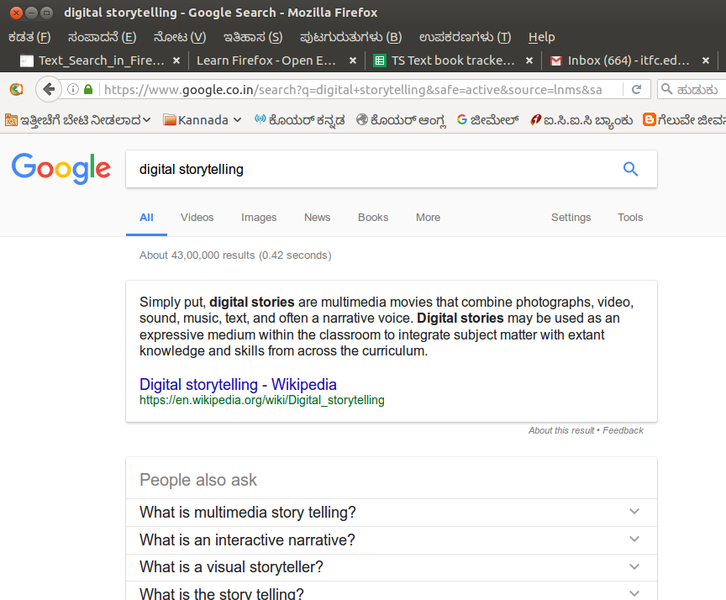
Task: Open the Koyar bookmark with globe icon
Action: click(x=401, y=120)
